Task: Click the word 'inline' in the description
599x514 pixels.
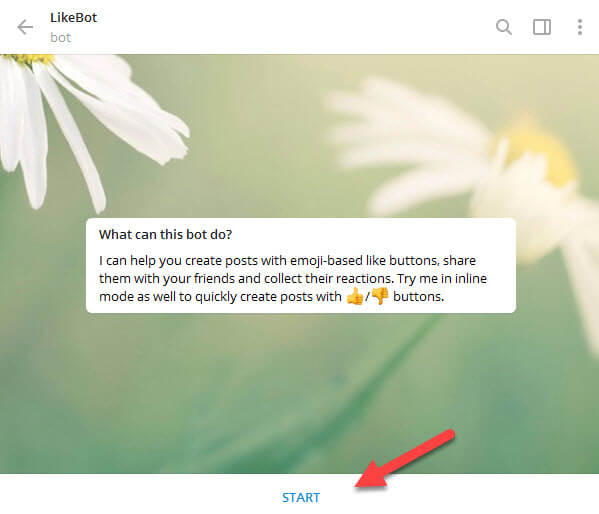Action: point(470,278)
